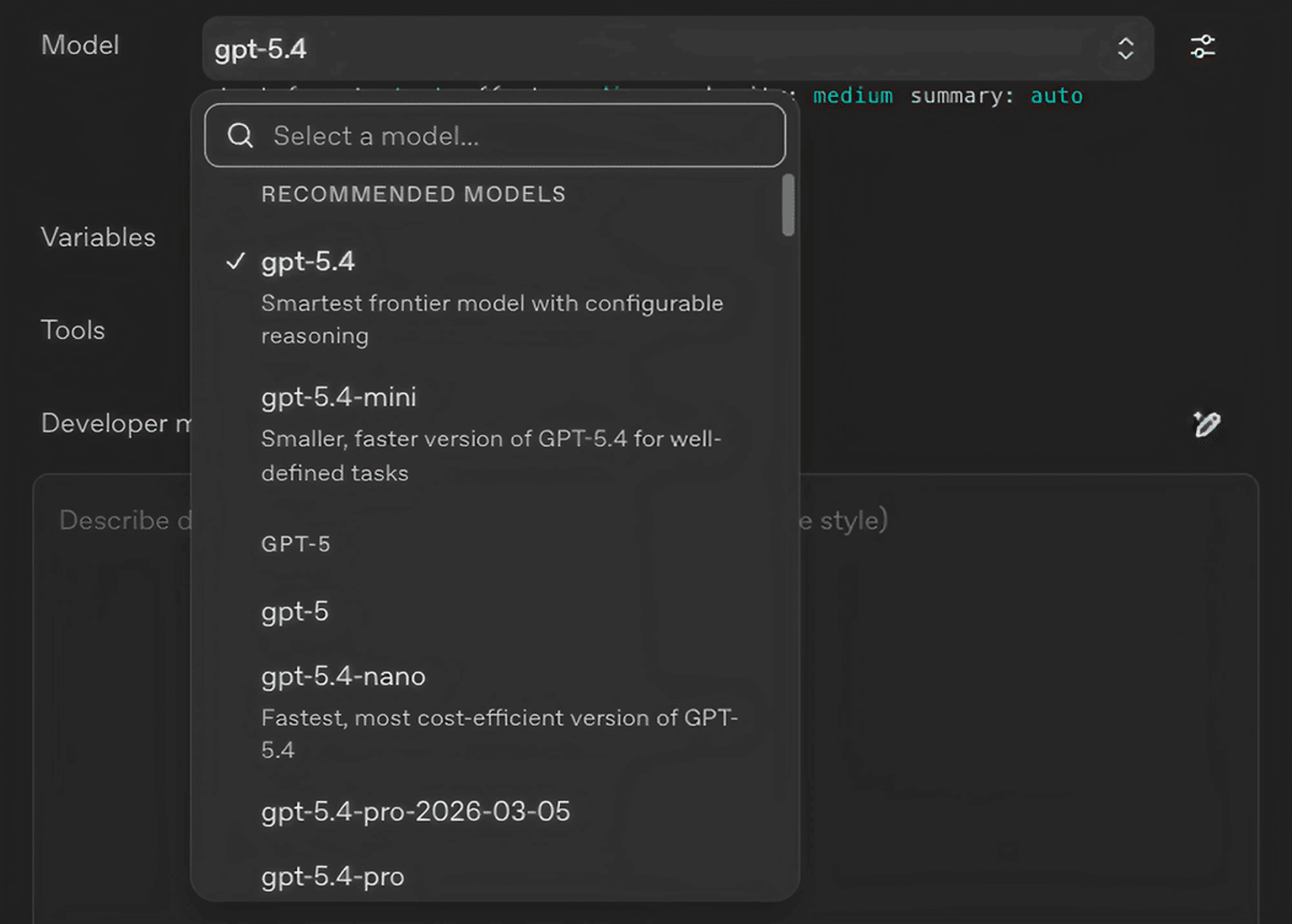Click the gpt-5.4 text in the Model field
Screen dimensions: 1292x924
[260, 49]
